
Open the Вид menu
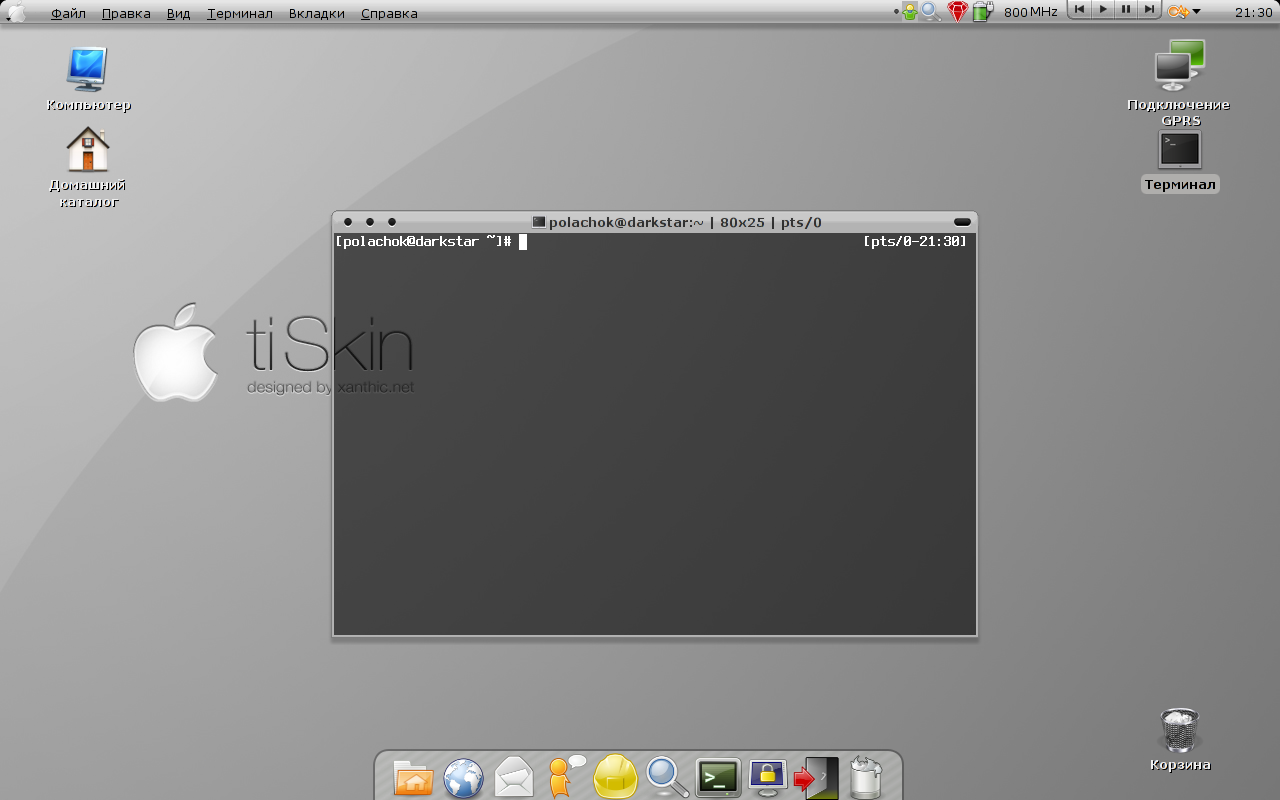coord(179,13)
